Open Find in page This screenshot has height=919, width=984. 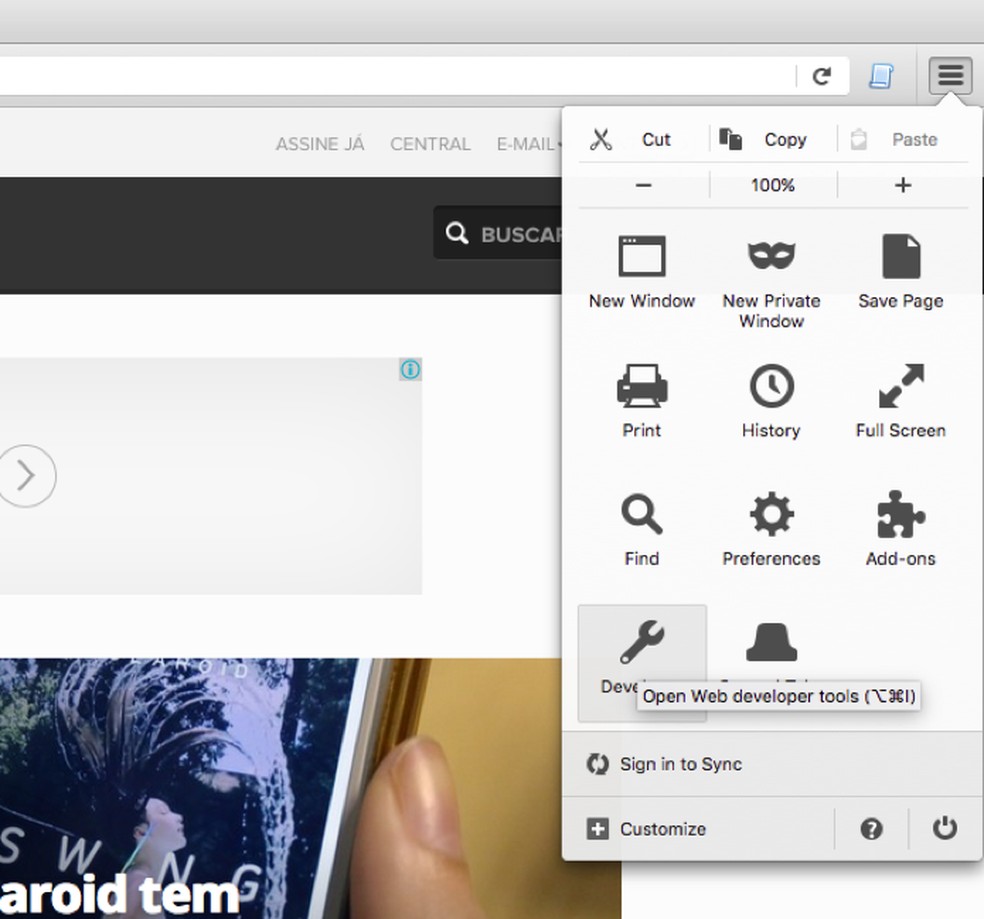coord(642,530)
